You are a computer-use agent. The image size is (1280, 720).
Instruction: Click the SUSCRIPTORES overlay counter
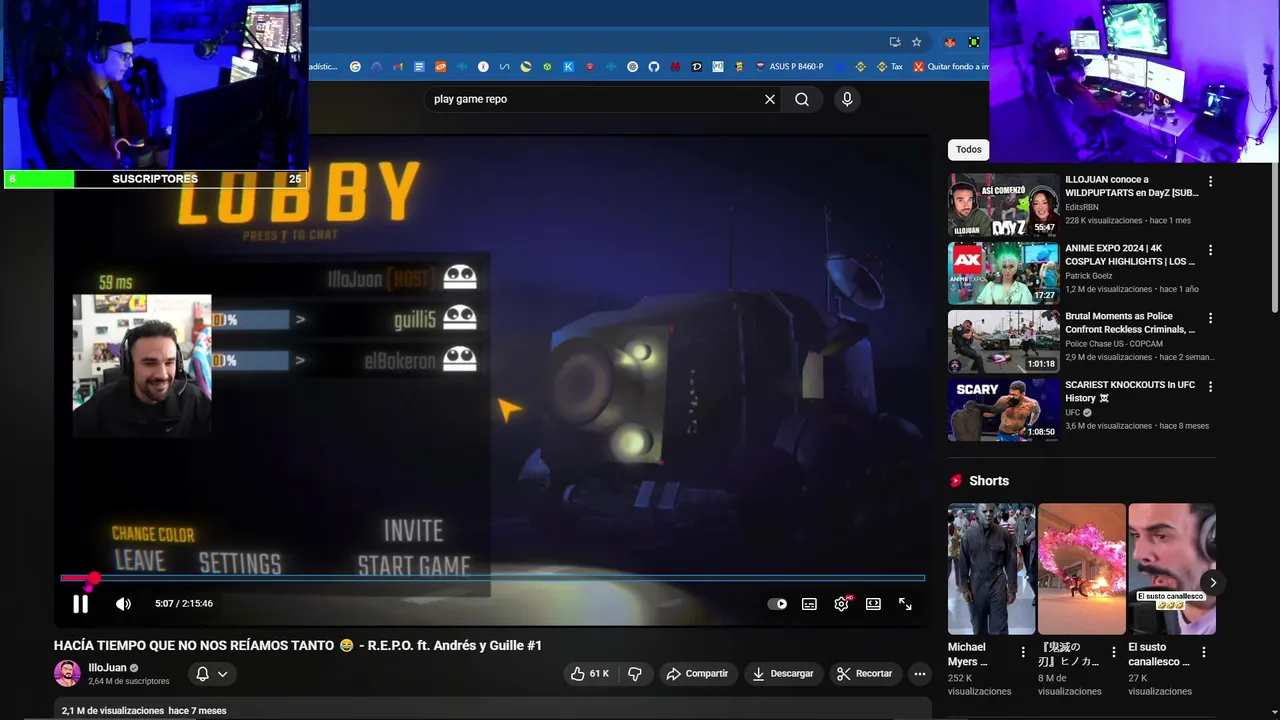(155, 179)
